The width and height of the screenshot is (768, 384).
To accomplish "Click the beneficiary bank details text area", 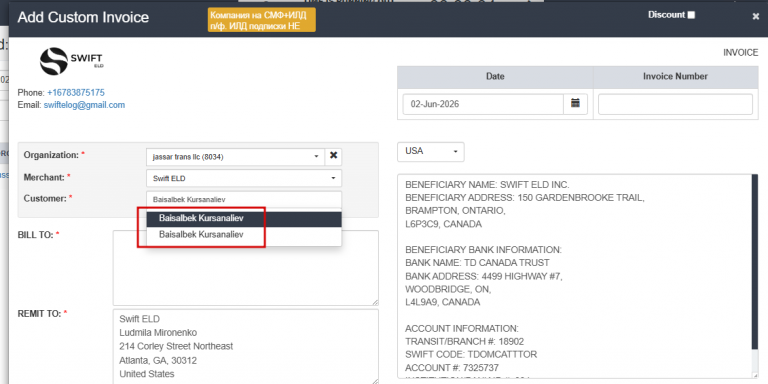I will (574, 276).
